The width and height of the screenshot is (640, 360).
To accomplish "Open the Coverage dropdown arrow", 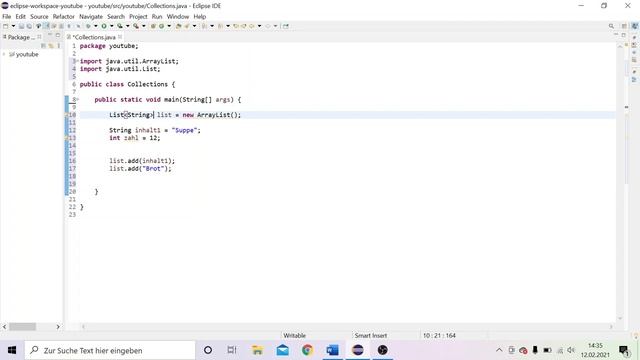I will click(127, 26).
